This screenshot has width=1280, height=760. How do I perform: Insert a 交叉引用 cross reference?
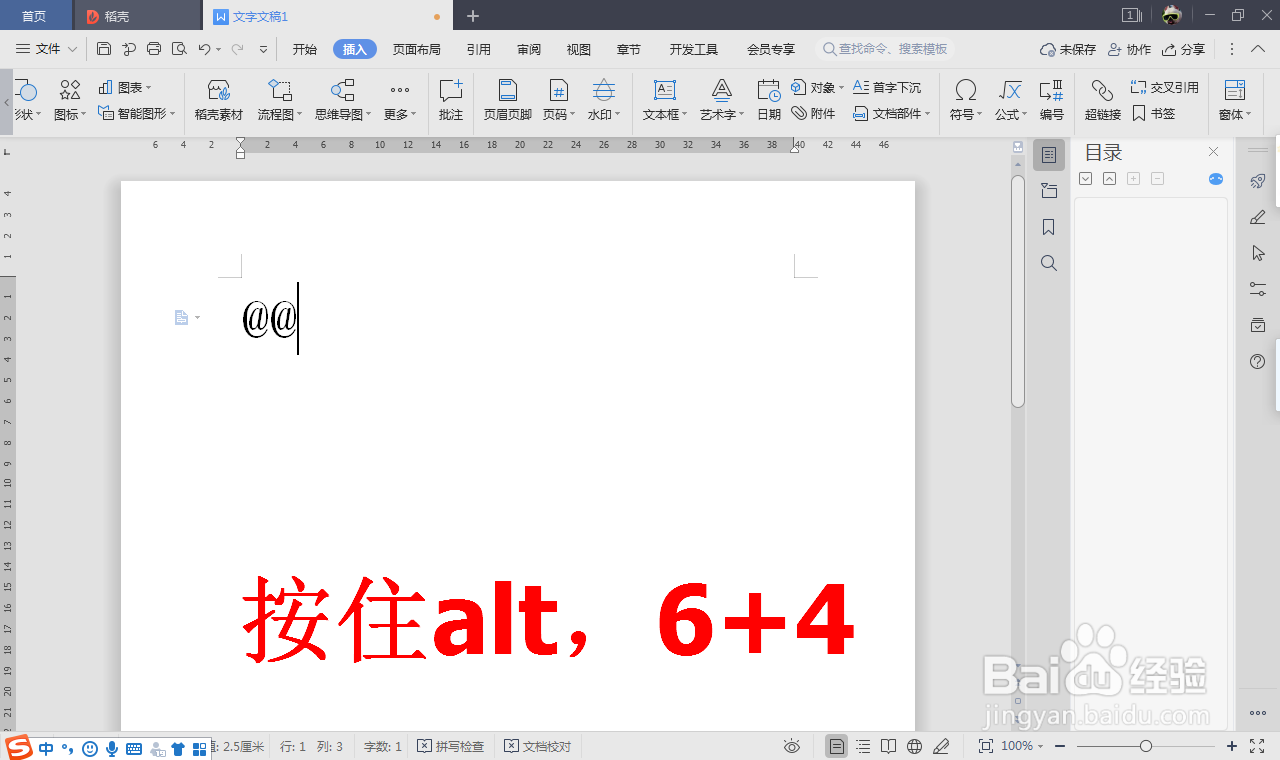pos(1164,88)
